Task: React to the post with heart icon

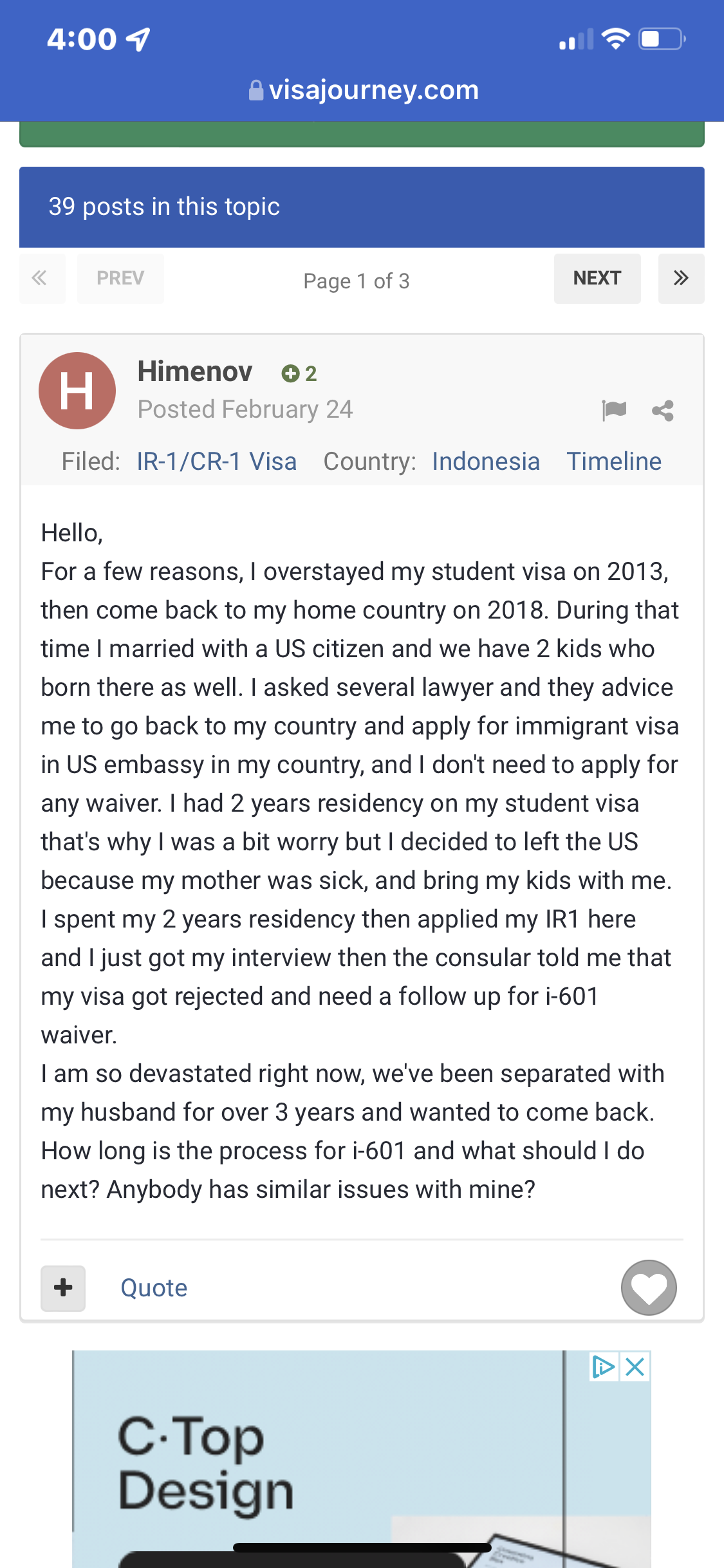Action: tap(649, 1287)
